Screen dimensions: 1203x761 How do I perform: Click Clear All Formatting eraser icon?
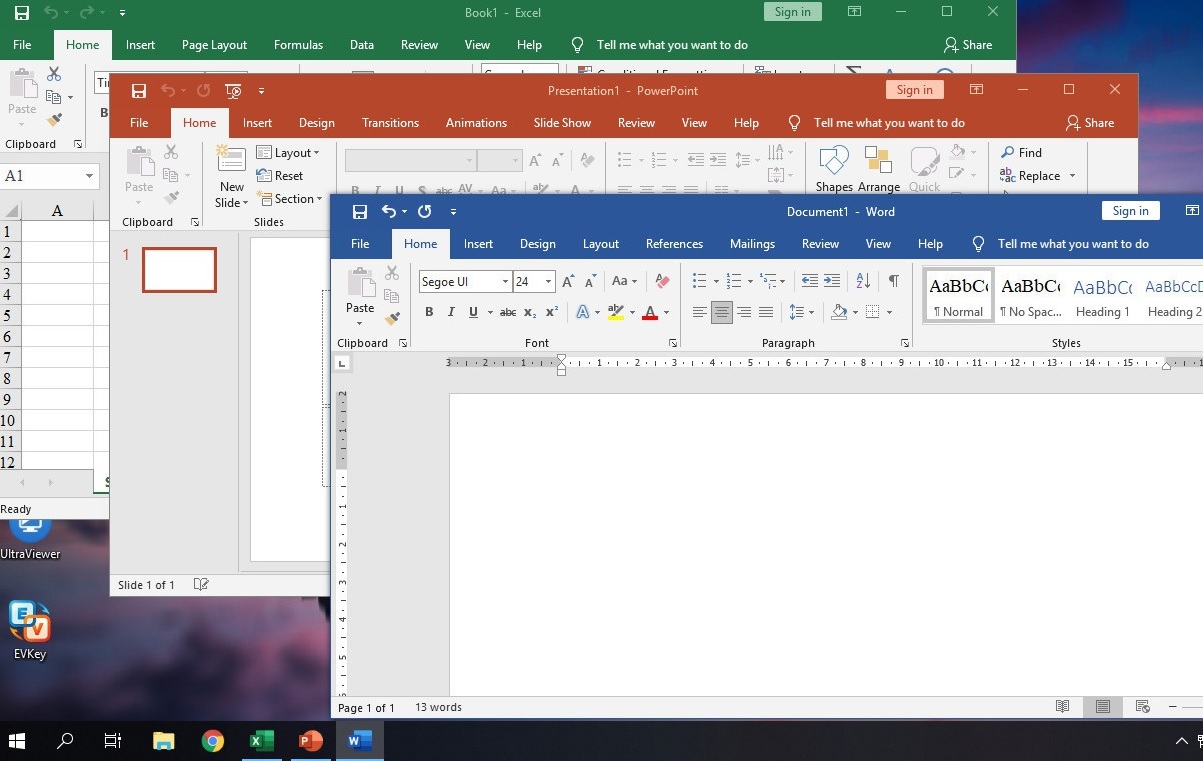pos(662,281)
